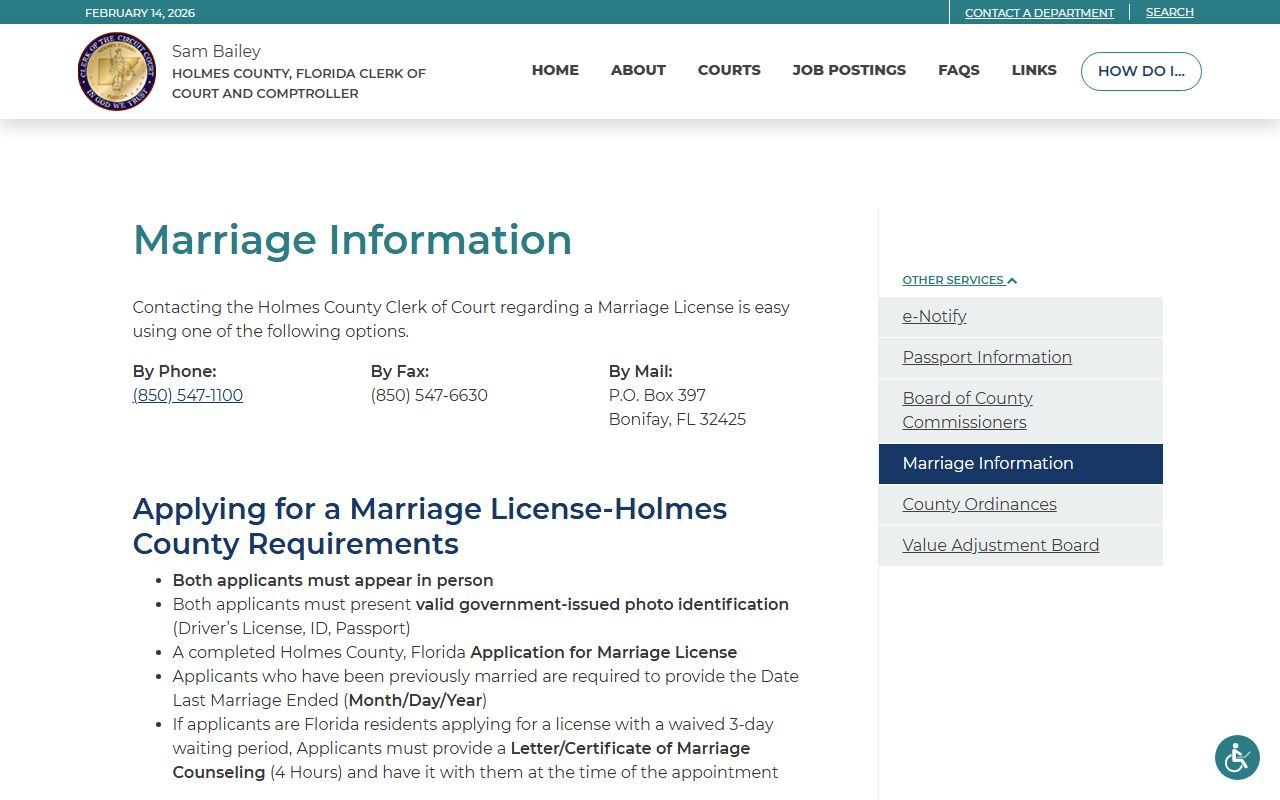Image resolution: width=1280 pixels, height=800 pixels.
Task: Click the Clerk of Circuit Court seal logo
Action: (117, 72)
